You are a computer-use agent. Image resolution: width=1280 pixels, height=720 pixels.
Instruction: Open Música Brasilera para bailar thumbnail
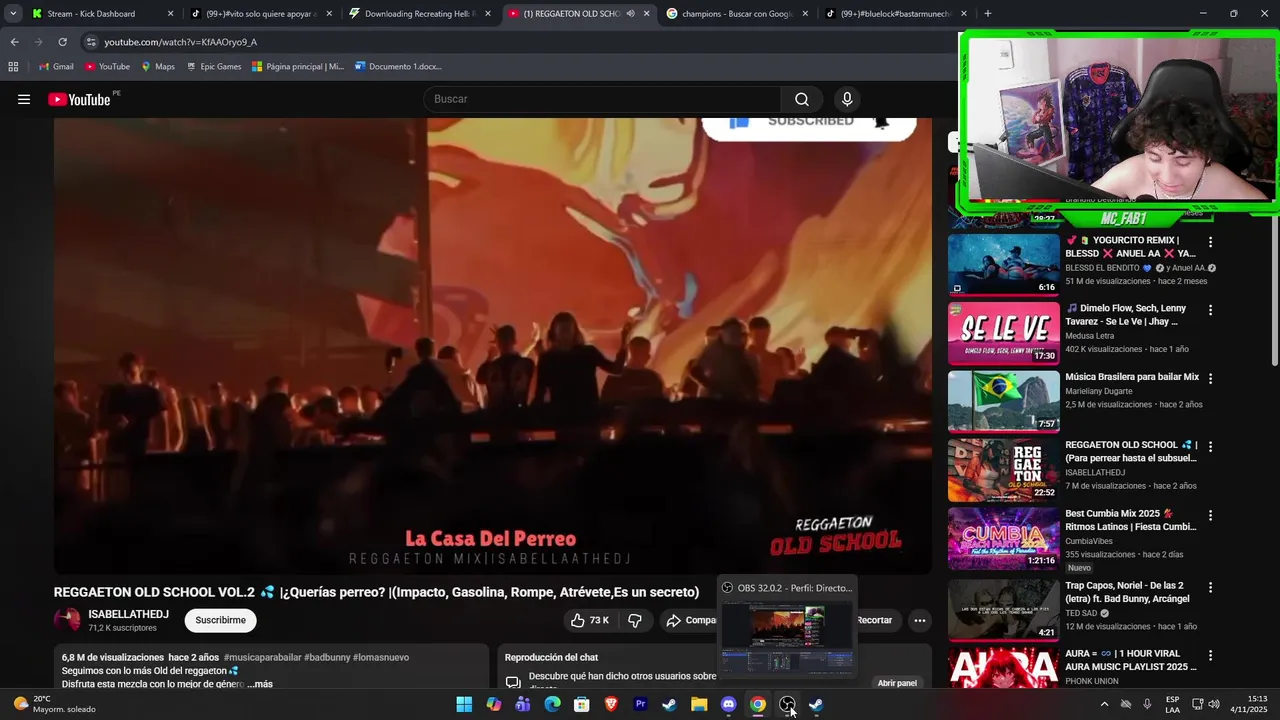pyautogui.click(x=1003, y=402)
